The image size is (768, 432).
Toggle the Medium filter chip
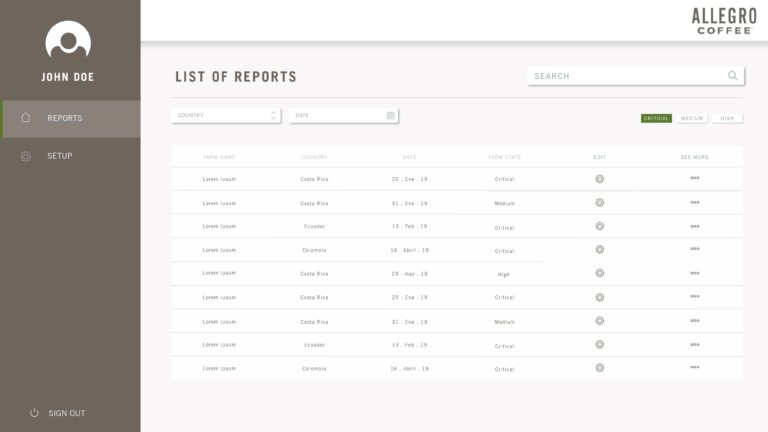click(692, 118)
